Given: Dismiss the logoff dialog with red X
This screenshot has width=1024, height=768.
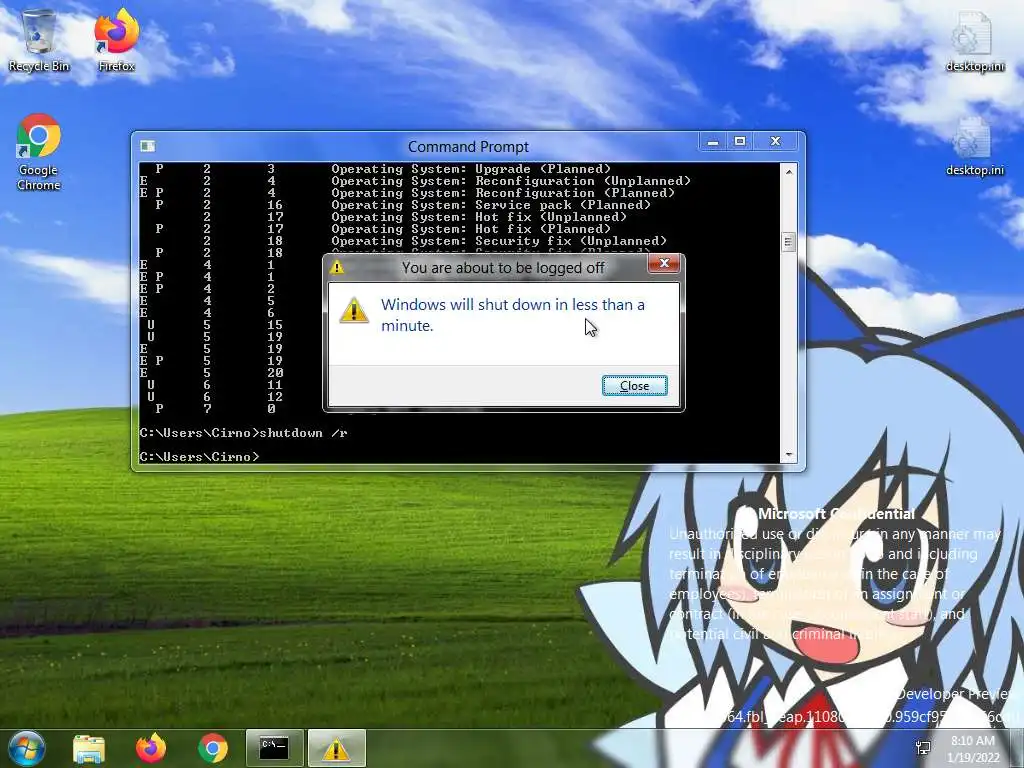Looking at the screenshot, I should (x=664, y=263).
